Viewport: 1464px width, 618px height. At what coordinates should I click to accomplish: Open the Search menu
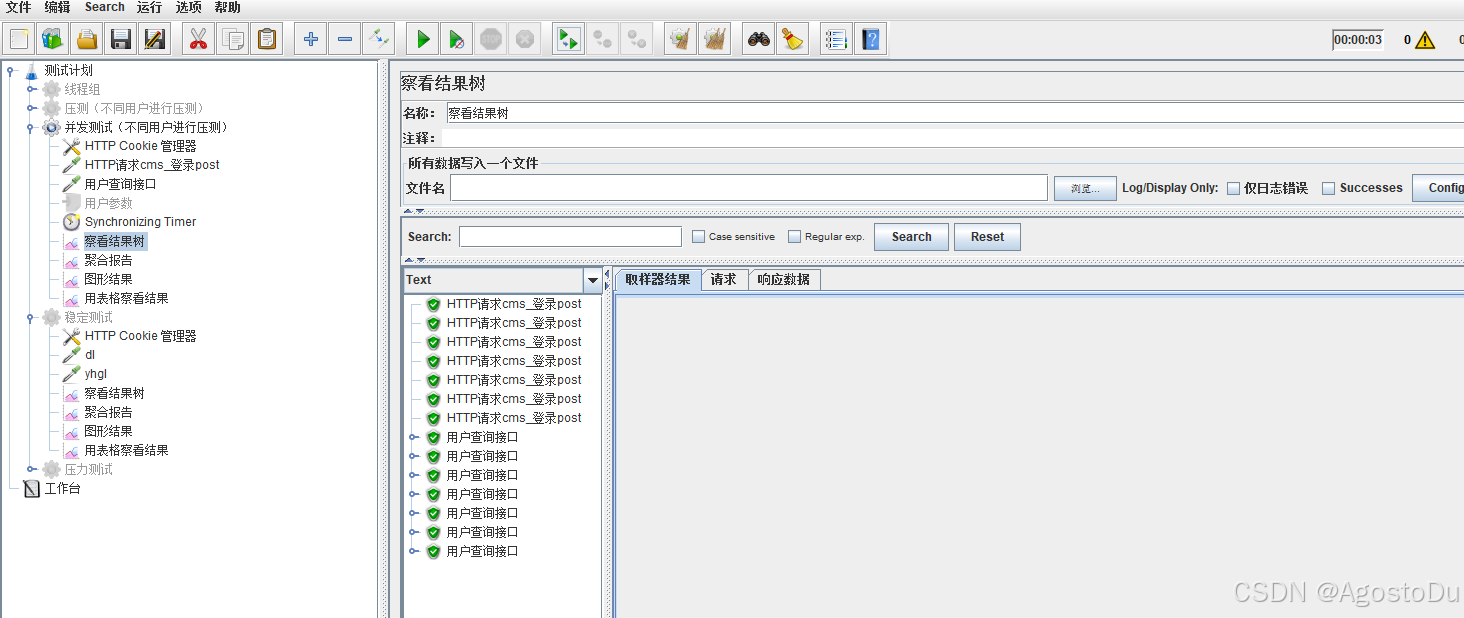pyautogui.click(x=105, y=7)
